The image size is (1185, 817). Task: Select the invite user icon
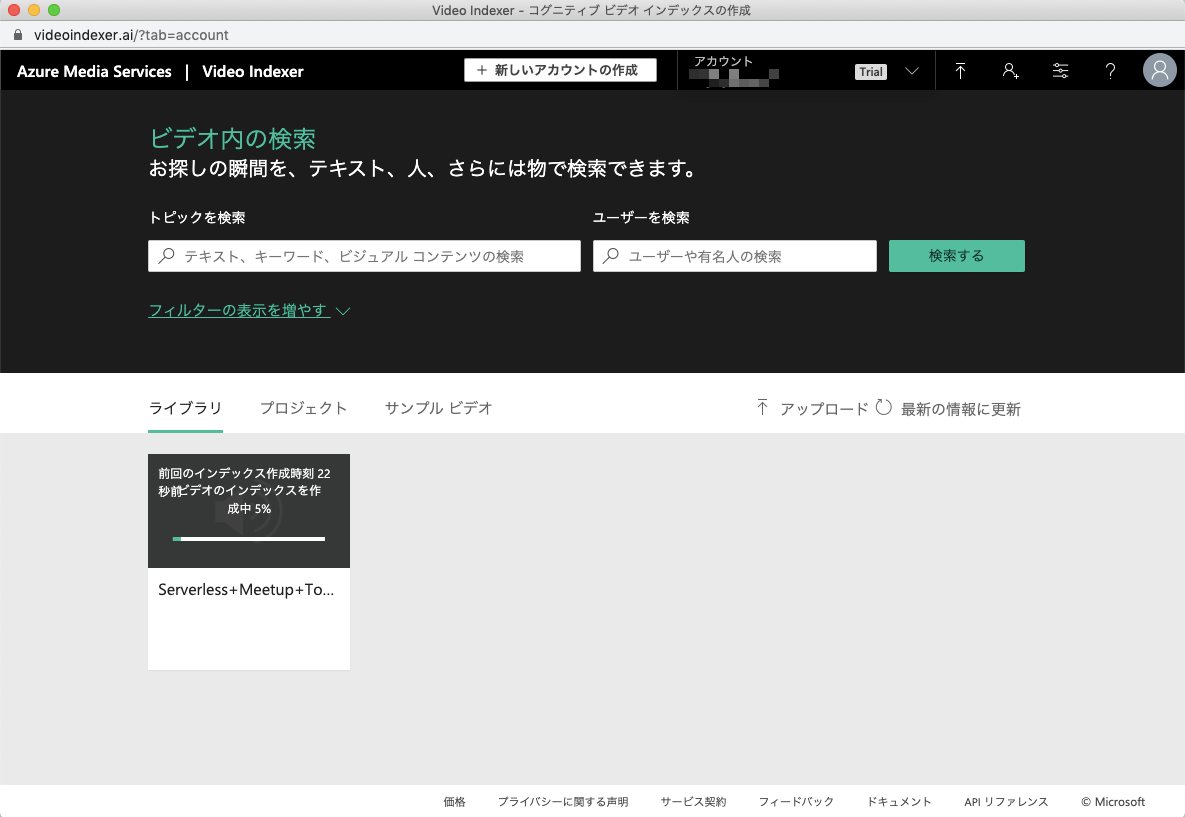[x=1010, y=71]
